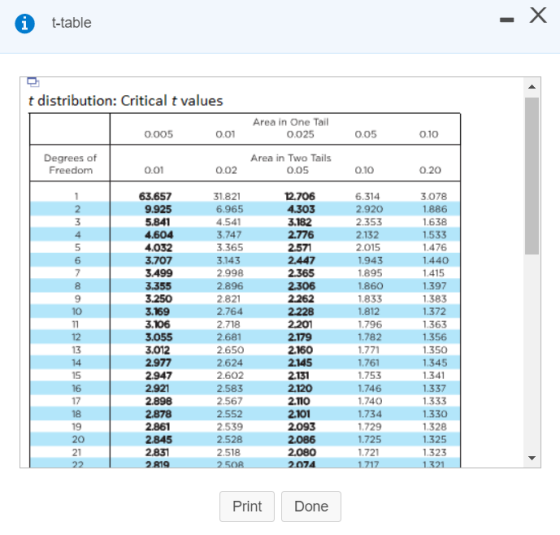Click the value 1.383
Image resolution: width=560 pixels, height=535 pixels.
pos(435,299)
